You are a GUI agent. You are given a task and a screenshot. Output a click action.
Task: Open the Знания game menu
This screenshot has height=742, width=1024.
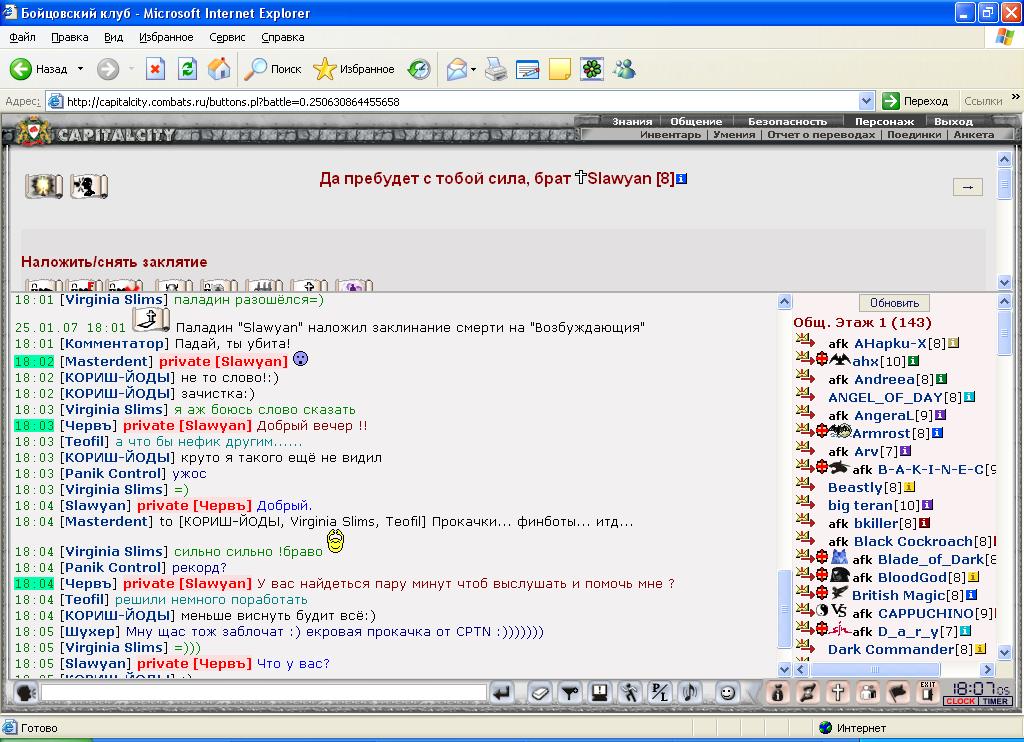click(632, 121)
